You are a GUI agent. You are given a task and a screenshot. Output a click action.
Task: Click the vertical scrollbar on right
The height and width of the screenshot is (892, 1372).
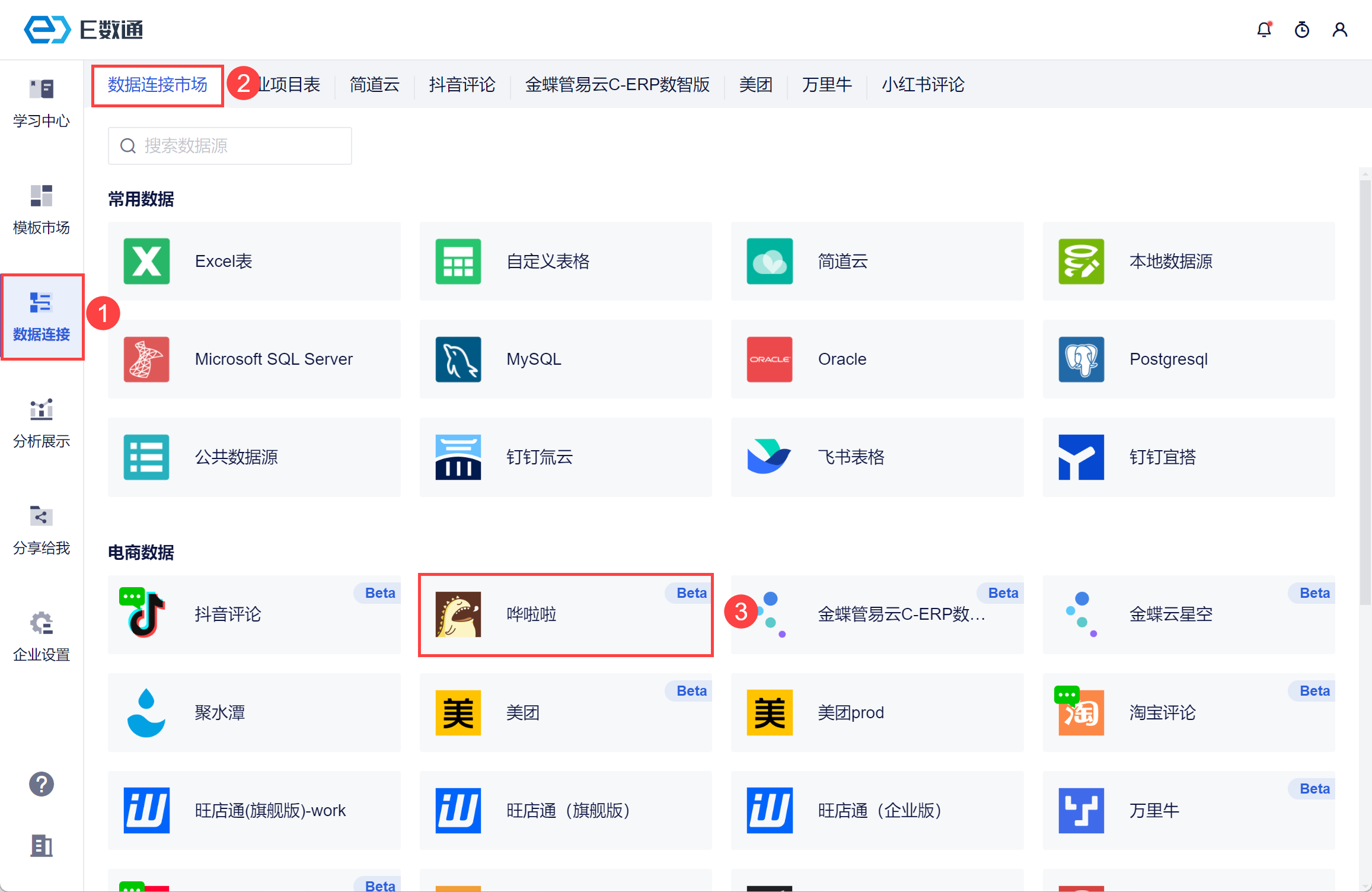[x=1365, y=391]
